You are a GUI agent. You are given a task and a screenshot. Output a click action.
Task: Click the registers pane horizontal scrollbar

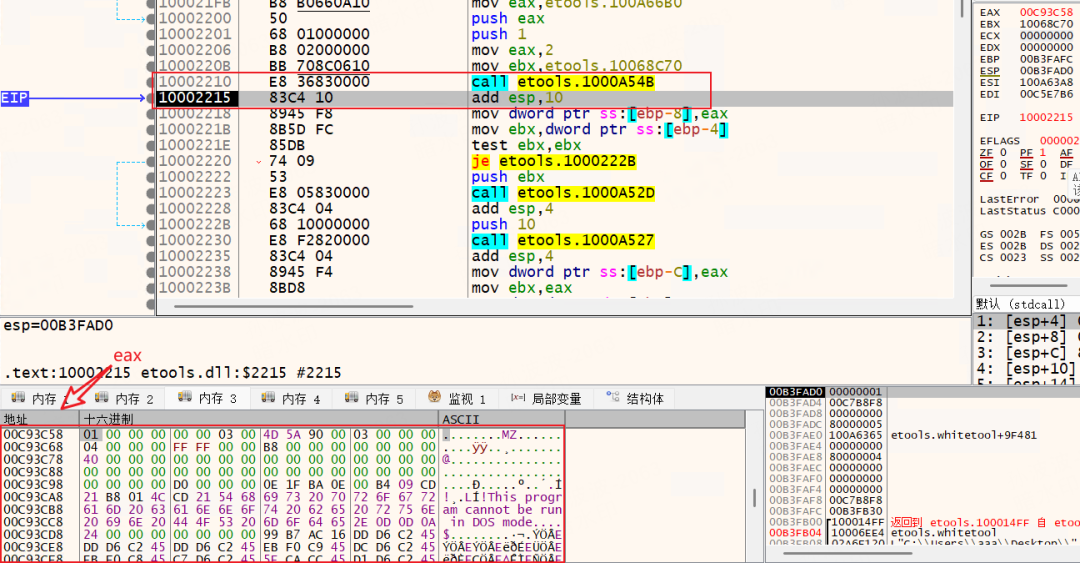click(1028, 285)
